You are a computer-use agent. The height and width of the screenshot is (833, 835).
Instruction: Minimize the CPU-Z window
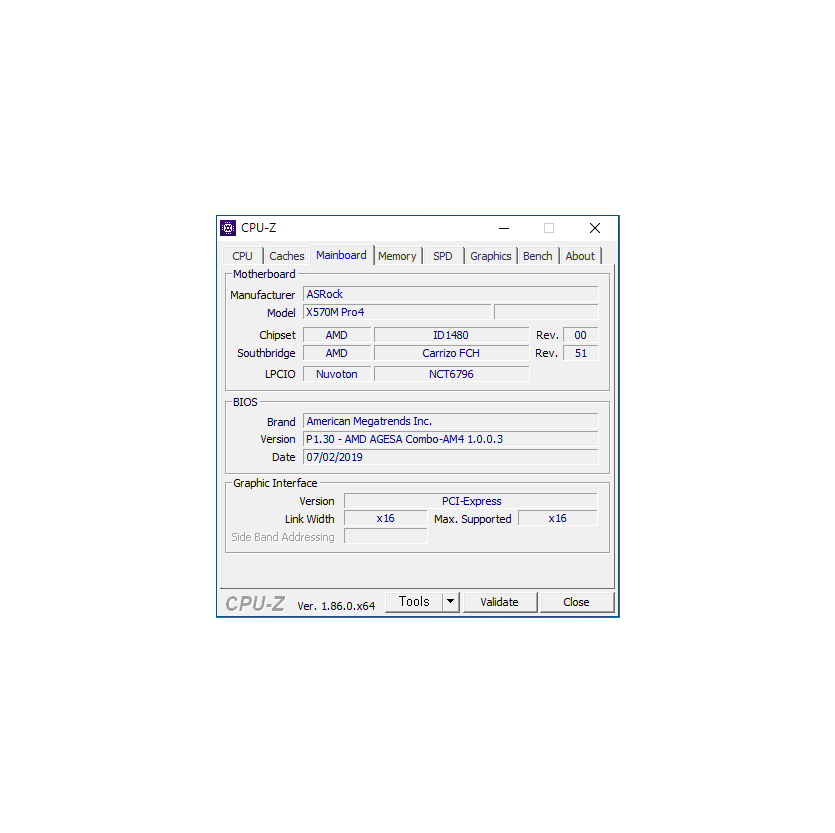tap(504, 228)
